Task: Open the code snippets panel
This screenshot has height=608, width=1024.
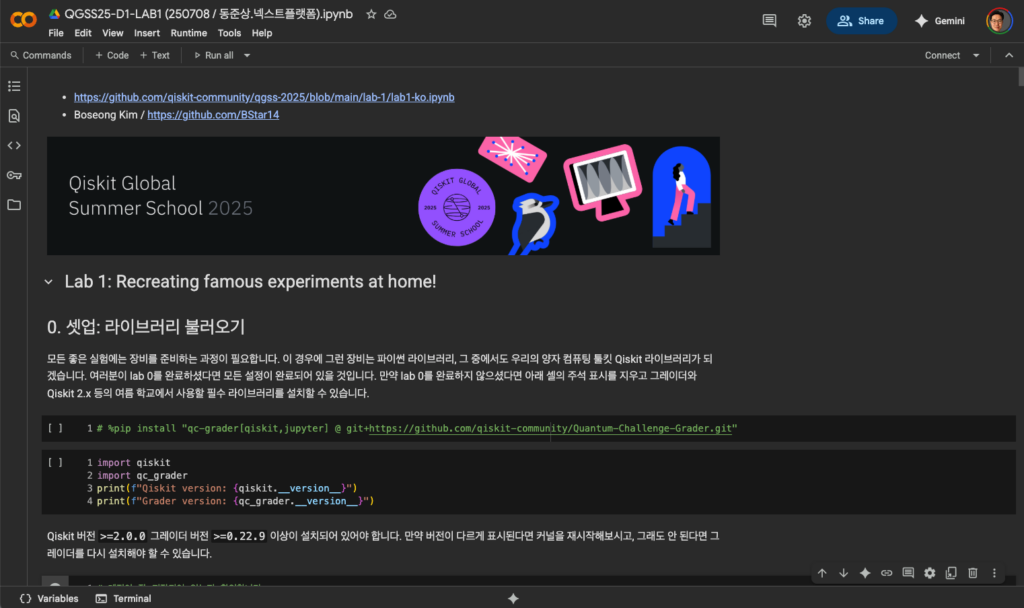Action: pyautogui.click(x=14, y=146)
